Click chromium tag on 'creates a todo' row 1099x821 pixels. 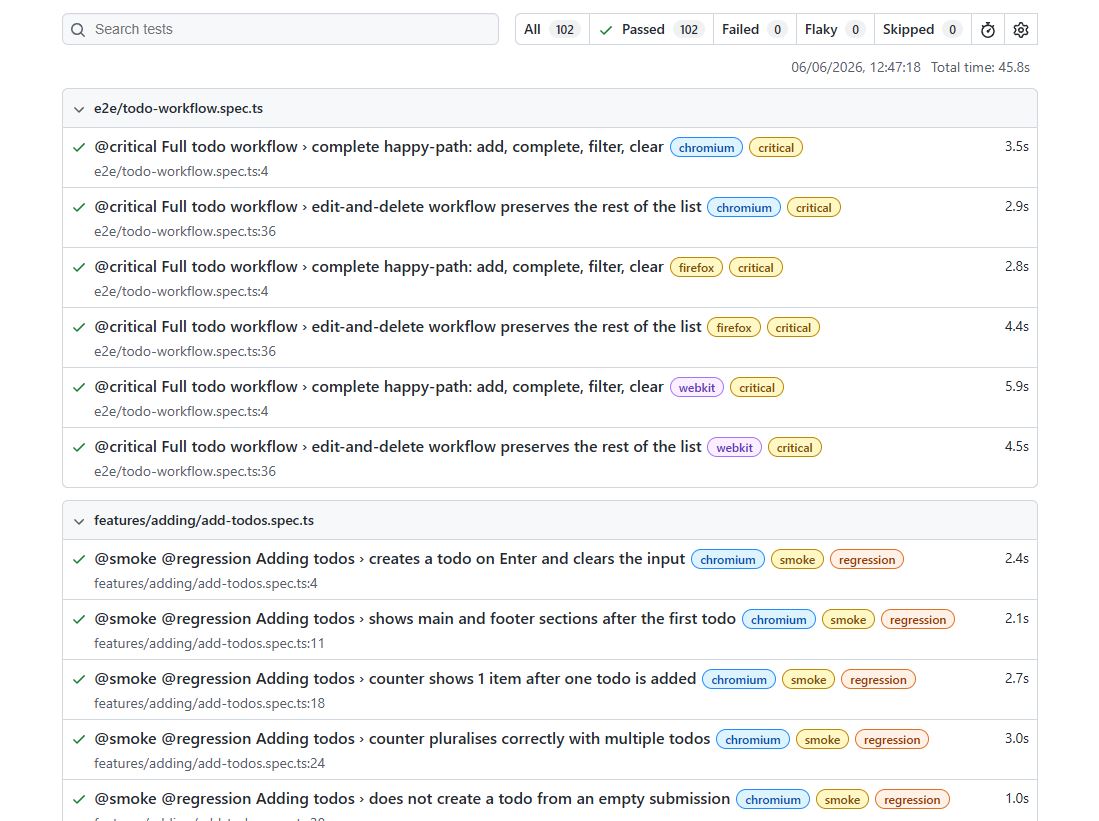pyautogui.click(x=728, y=559)
